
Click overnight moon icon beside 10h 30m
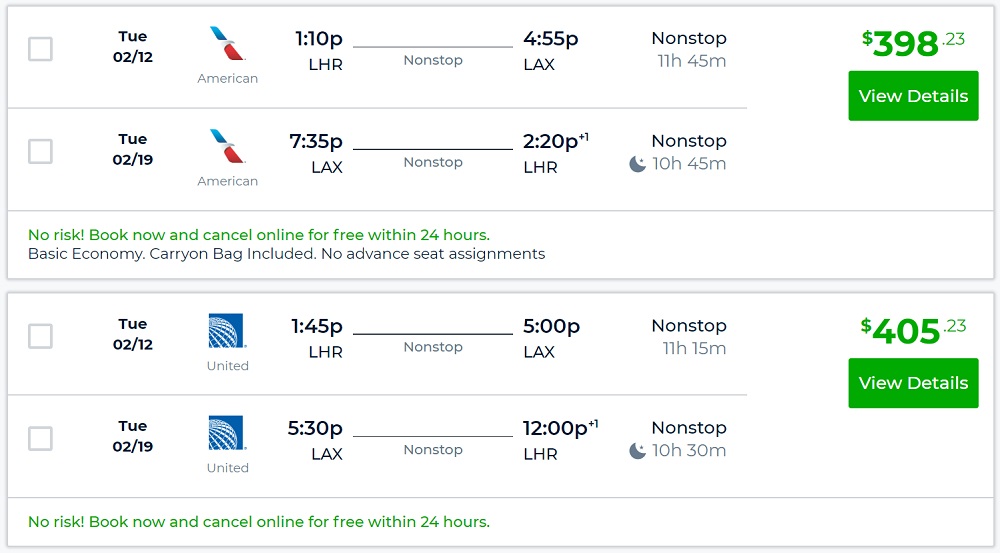[637, 451]
